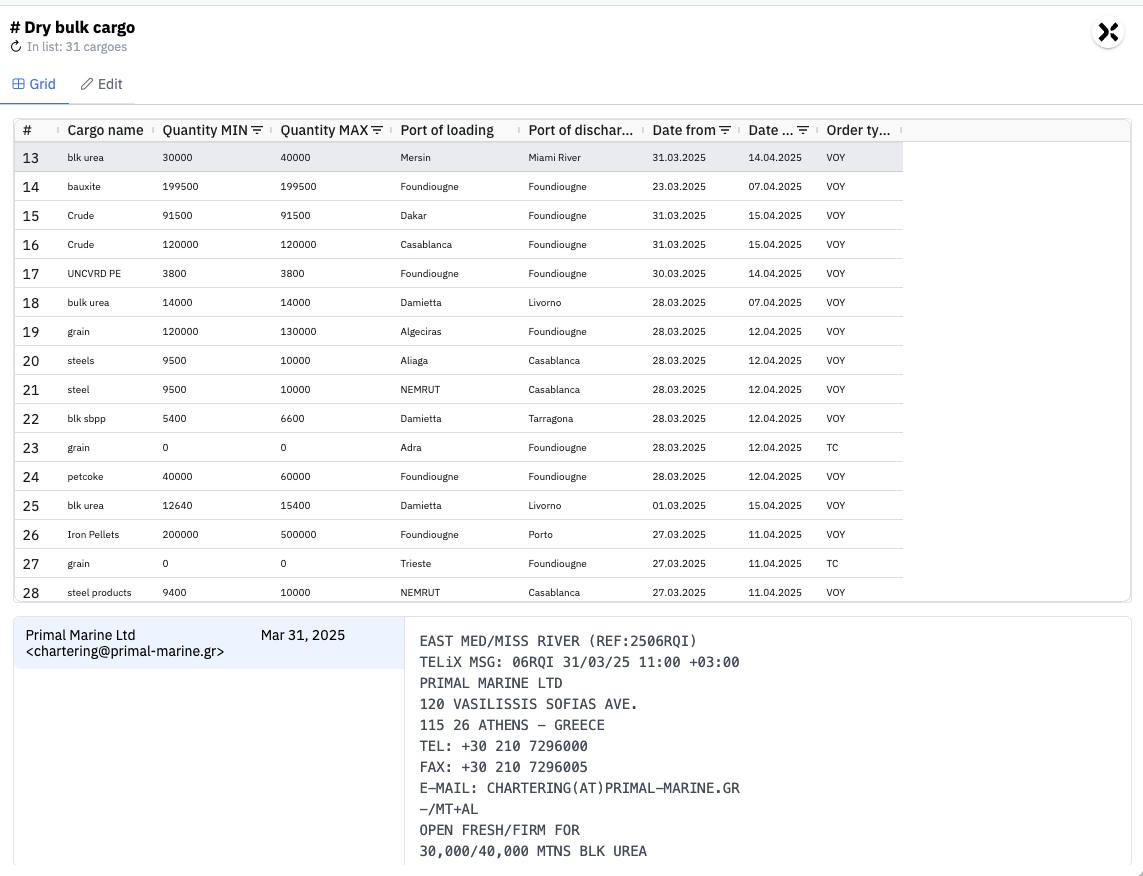The width and height of the screenshot is (1143, 876).
Task: Click the refresh icon beside cargo count
Action: pyautogui.click(x=16, y=47)
